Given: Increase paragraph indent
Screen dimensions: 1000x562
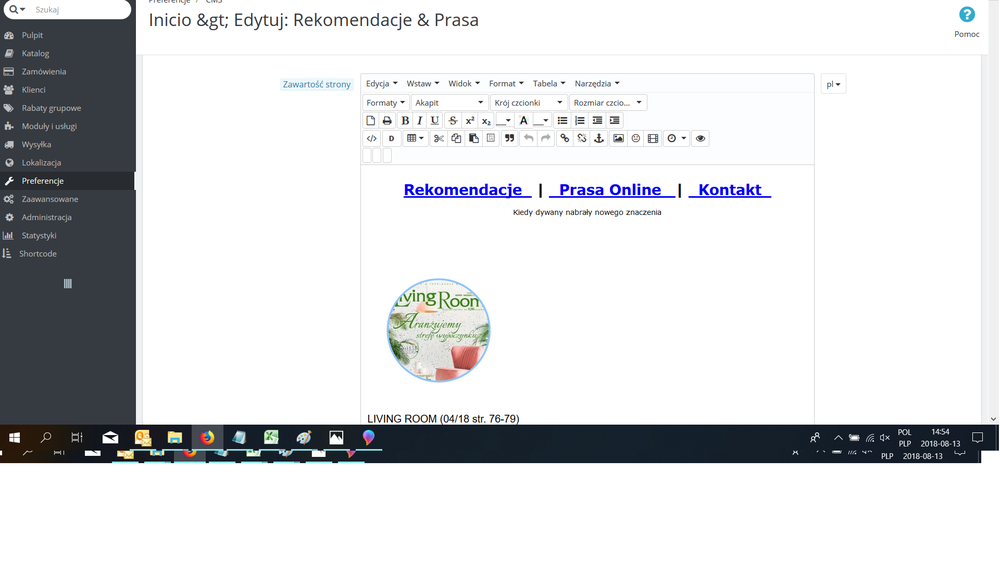Looking at the screenshot, I should coord(614,121).
